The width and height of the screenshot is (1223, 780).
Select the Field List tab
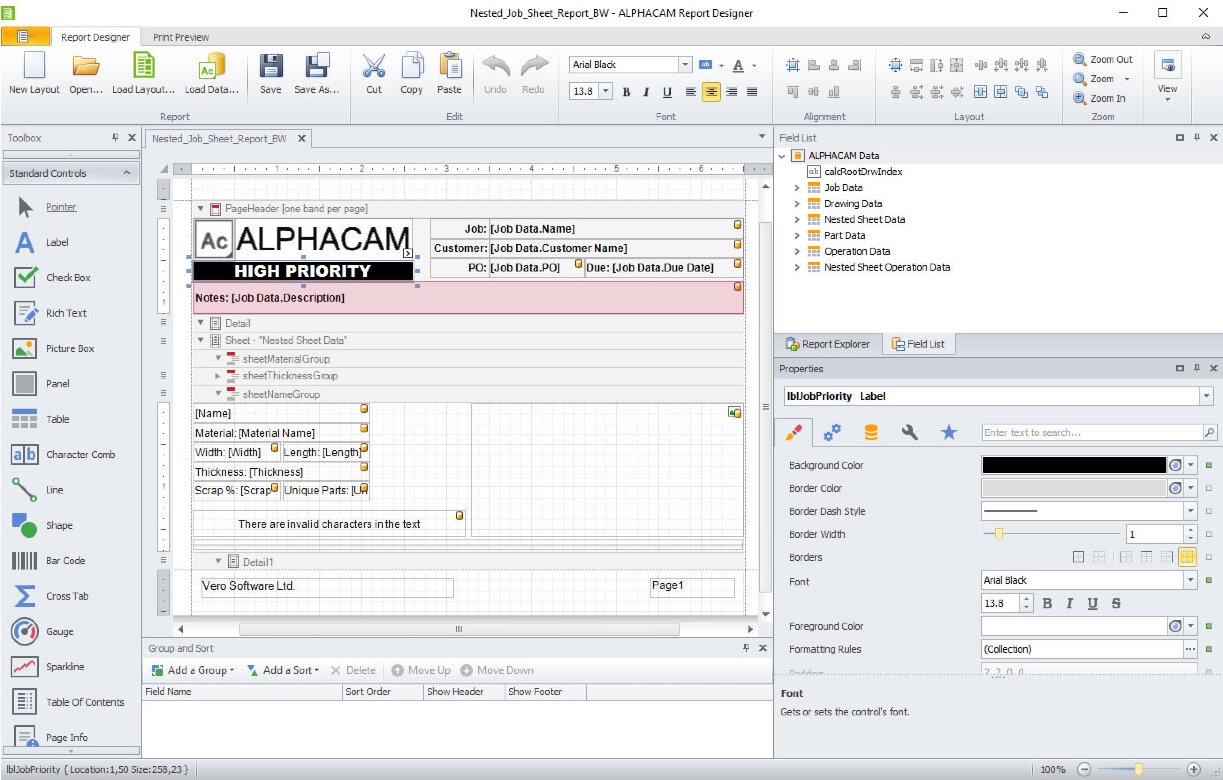pos(918,344)
